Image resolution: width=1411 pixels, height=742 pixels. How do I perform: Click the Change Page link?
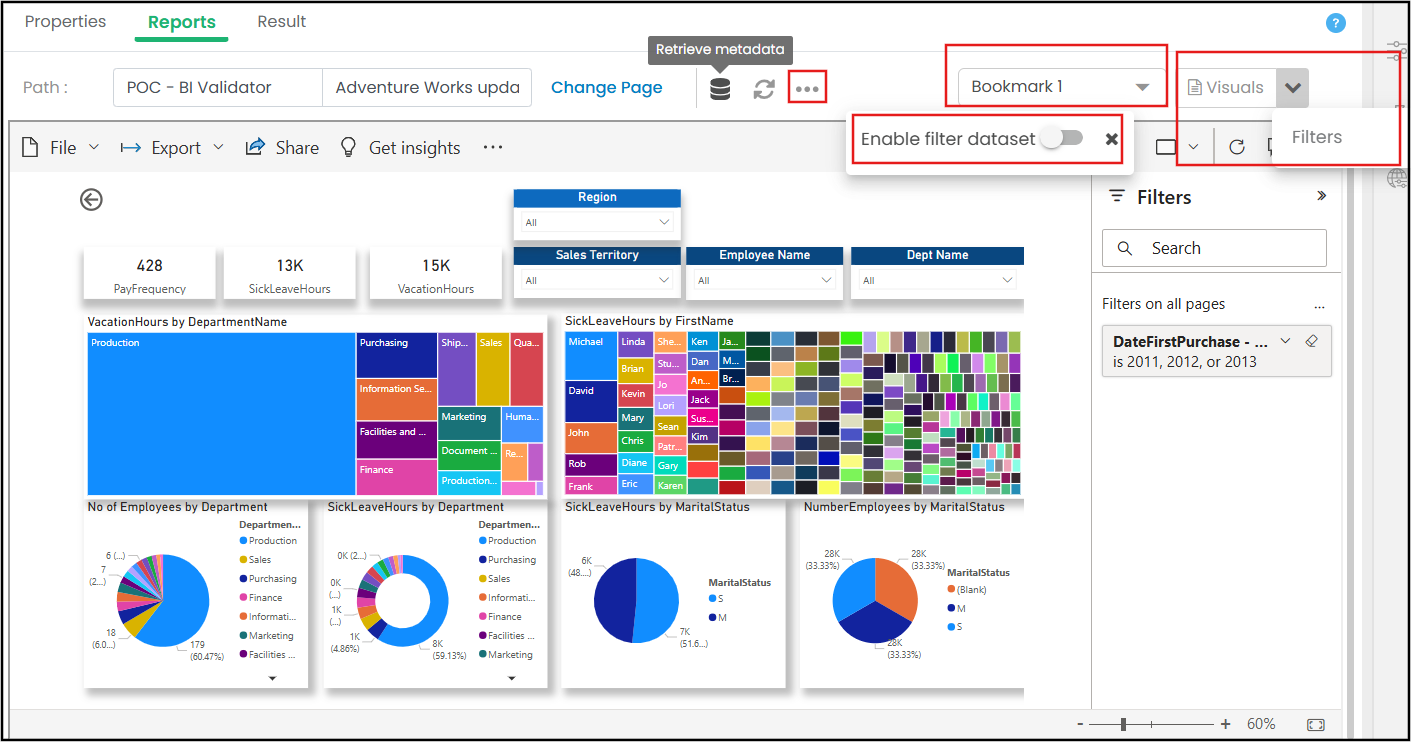point(606,88)
